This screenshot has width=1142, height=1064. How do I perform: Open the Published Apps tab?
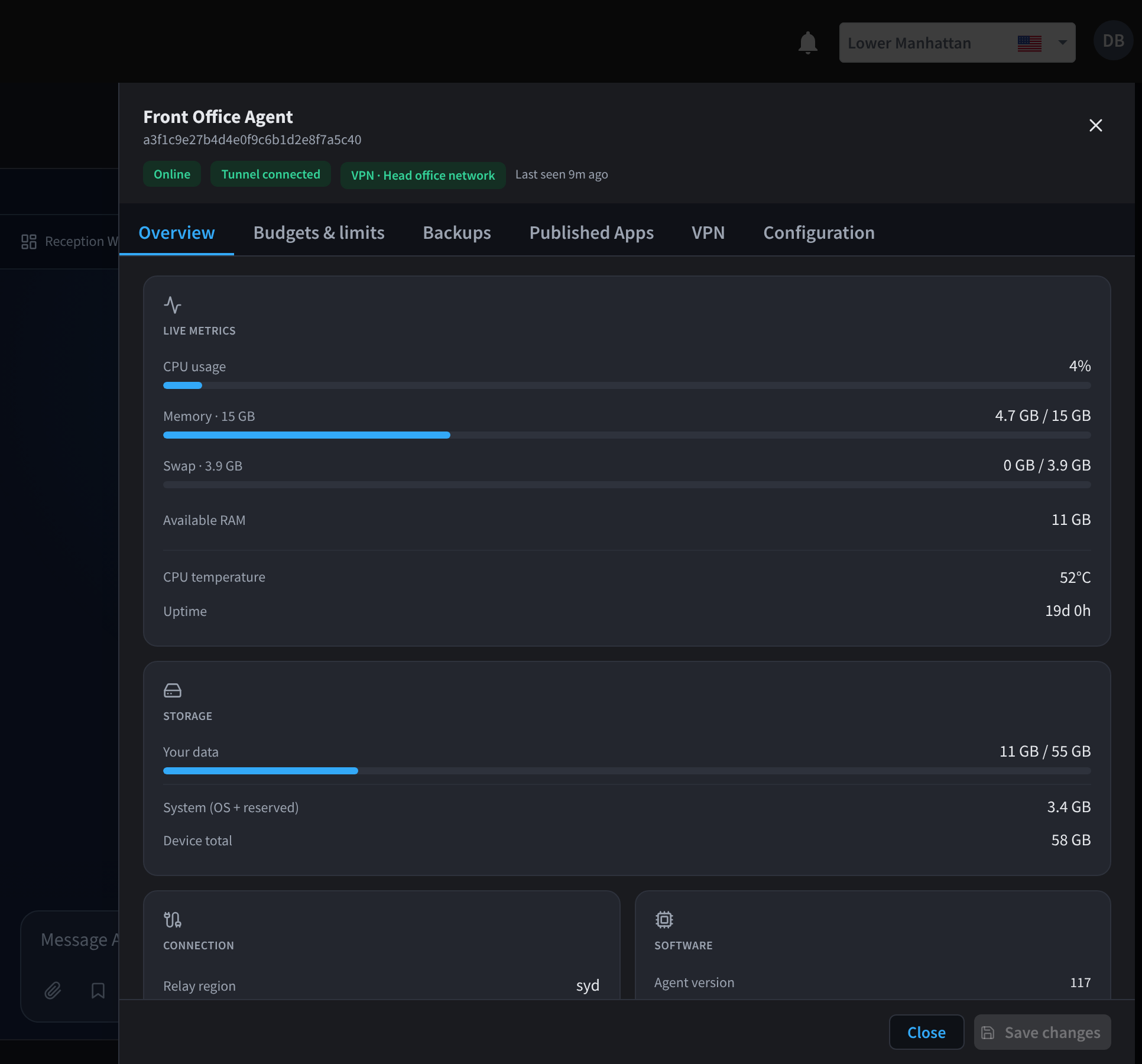click(591, 233)
